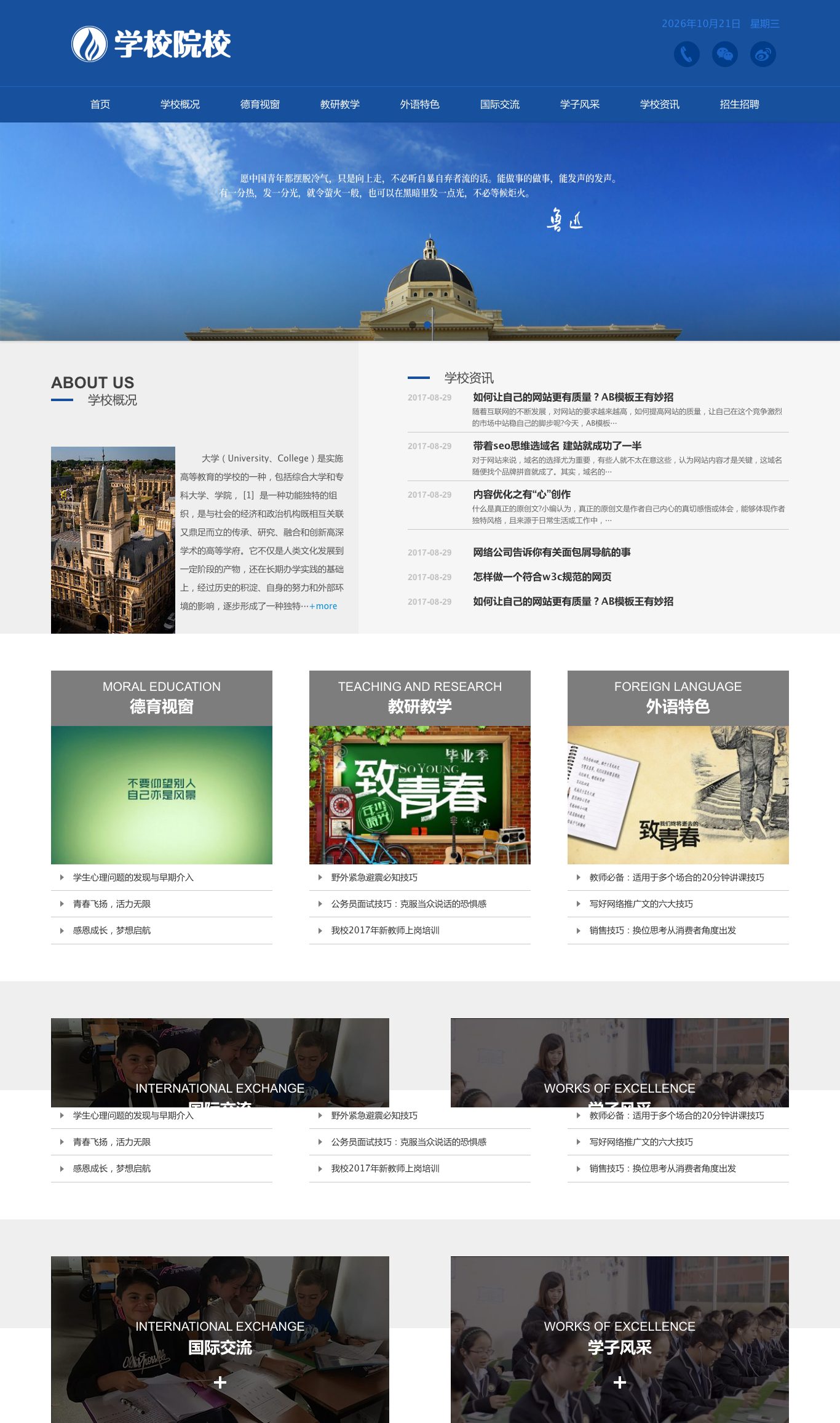Open 学校资讯 in the navigation bar
This screenshot has height=1423, width=840.
660,105
